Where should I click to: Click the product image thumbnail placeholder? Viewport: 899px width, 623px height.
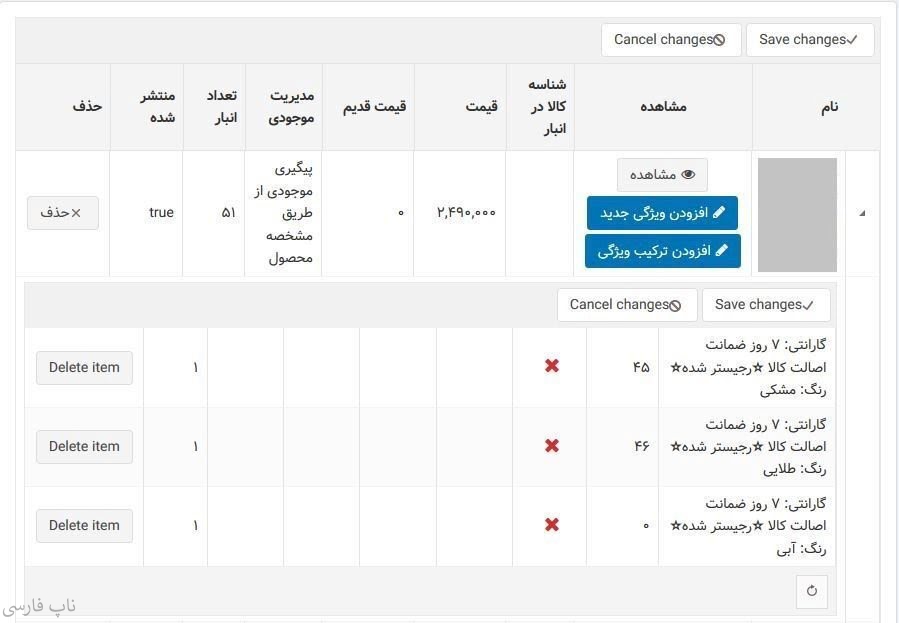(x=797, y=214)
